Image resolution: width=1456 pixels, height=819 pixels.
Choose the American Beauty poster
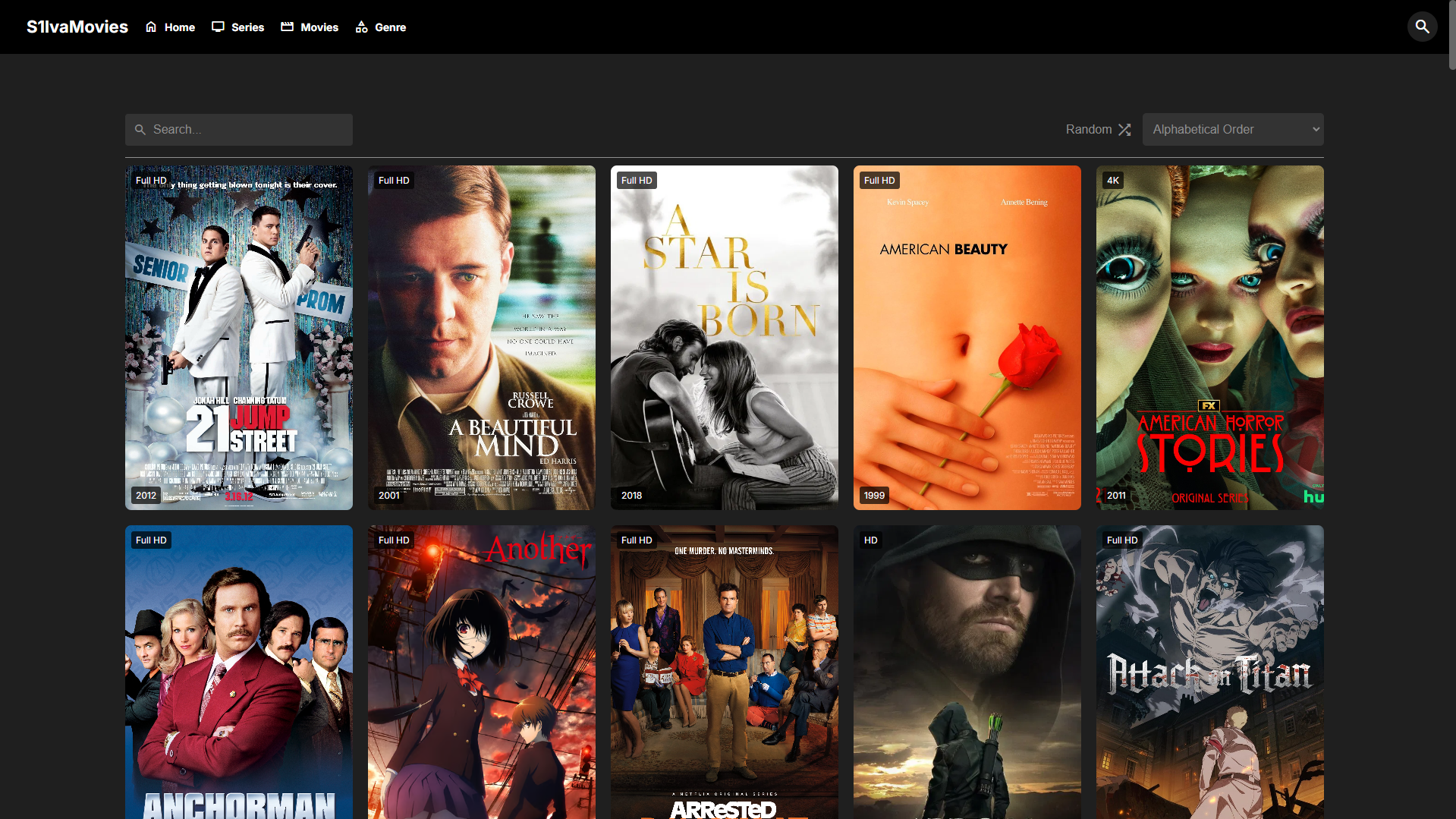(x=967, y=337)
